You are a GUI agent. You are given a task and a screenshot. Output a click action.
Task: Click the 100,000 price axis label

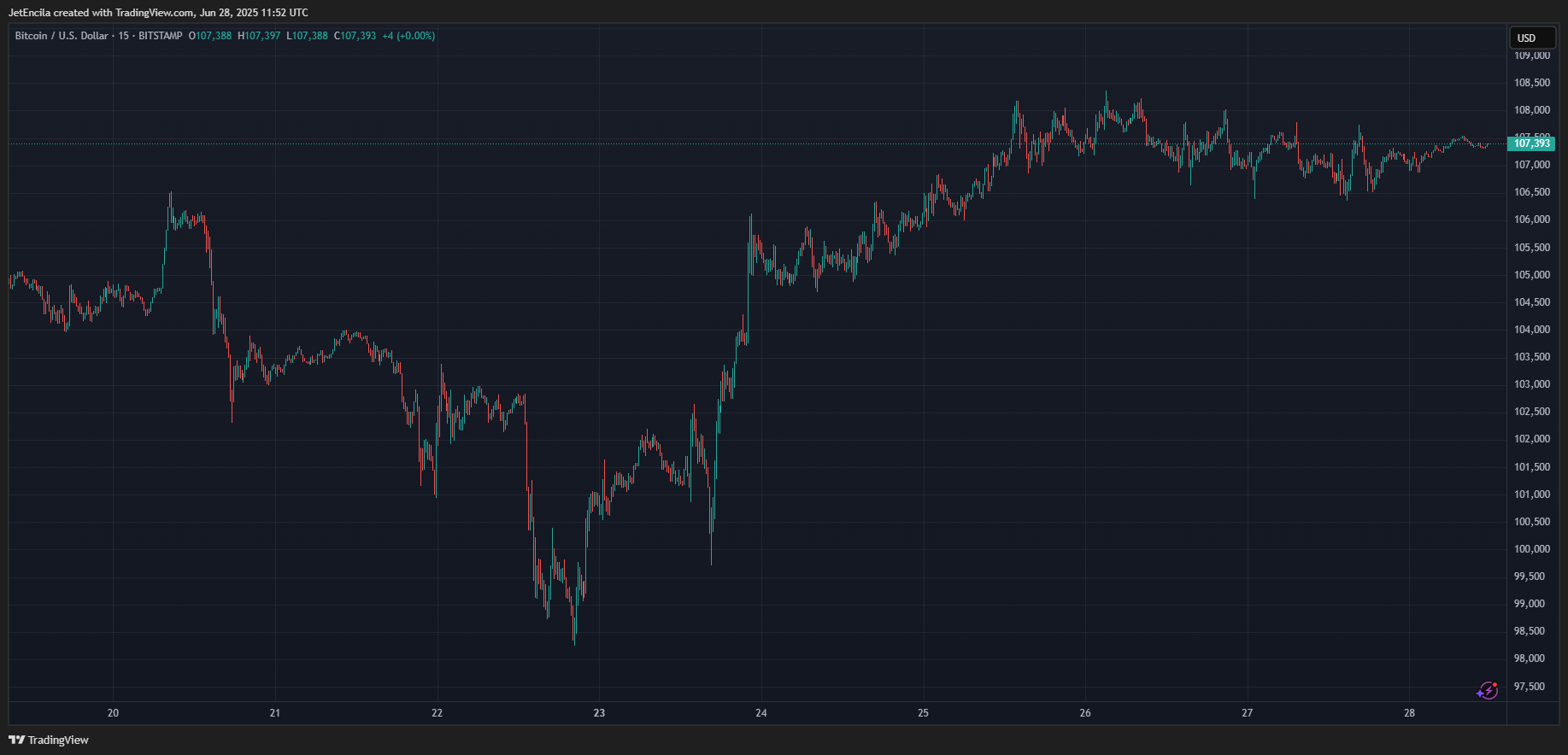coord(1531,549)
